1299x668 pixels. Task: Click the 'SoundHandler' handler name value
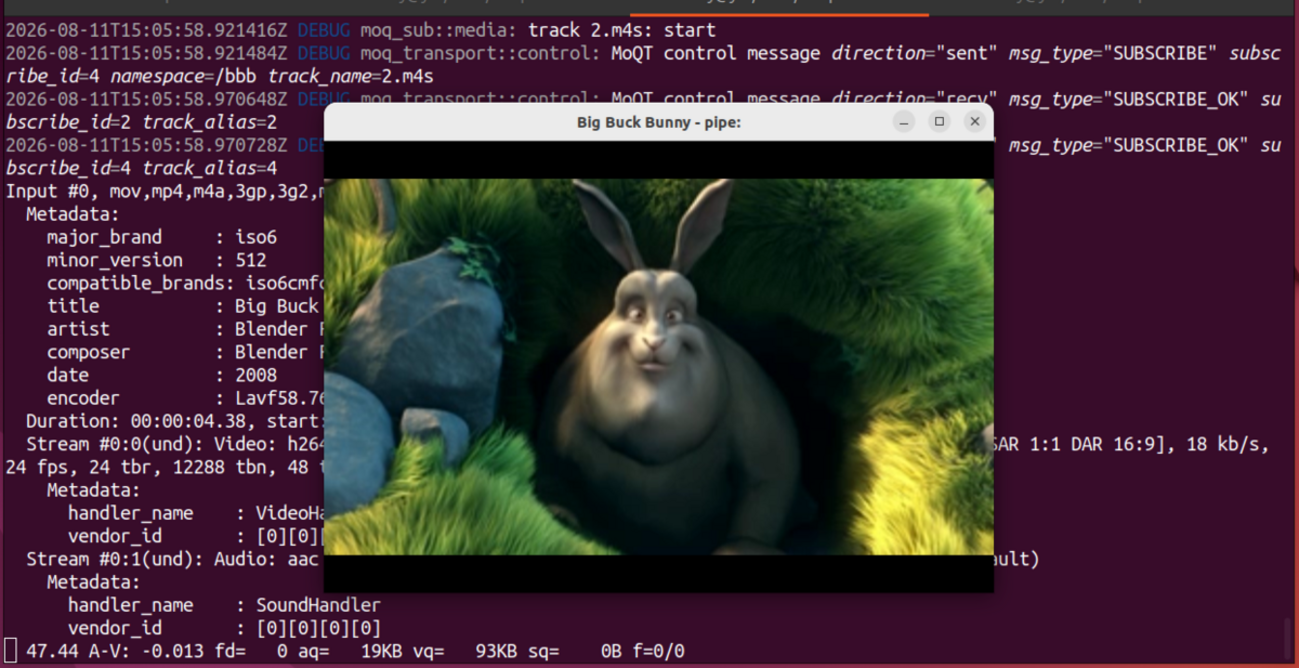point(318,605)
